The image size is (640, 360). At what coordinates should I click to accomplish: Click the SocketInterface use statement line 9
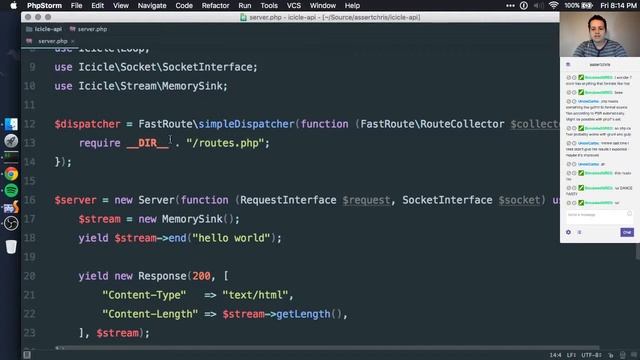(x=156, y=67)
